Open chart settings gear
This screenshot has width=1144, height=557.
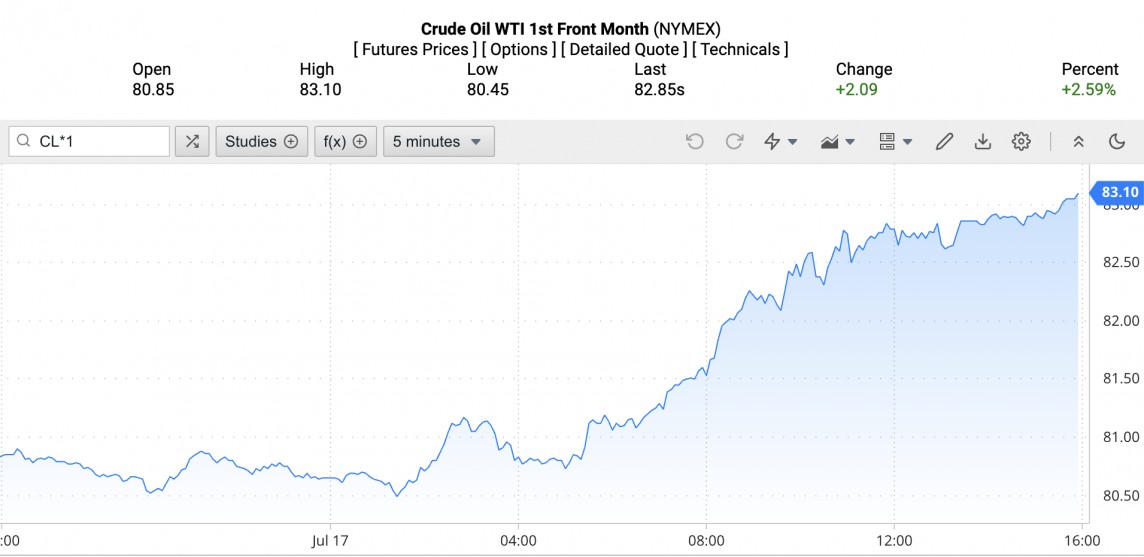[x=1021, y=142]
